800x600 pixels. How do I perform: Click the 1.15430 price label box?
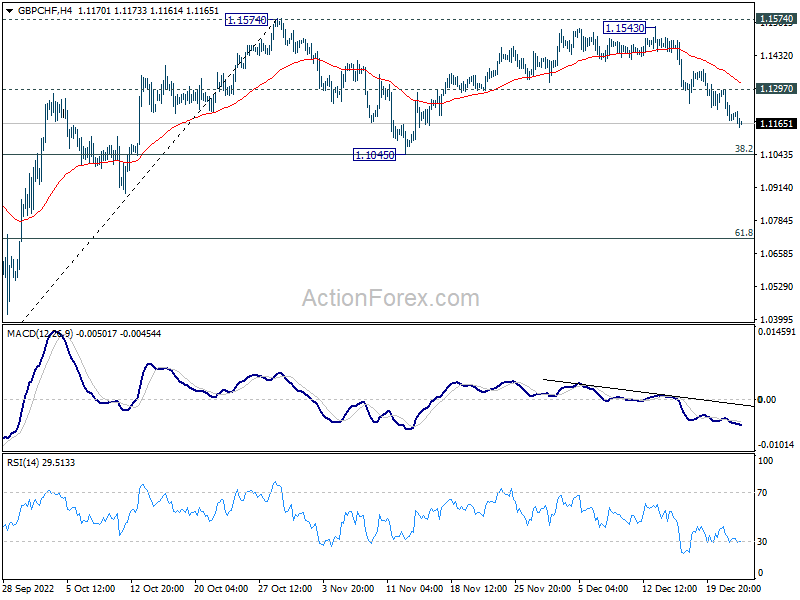(x=625, y=28)
